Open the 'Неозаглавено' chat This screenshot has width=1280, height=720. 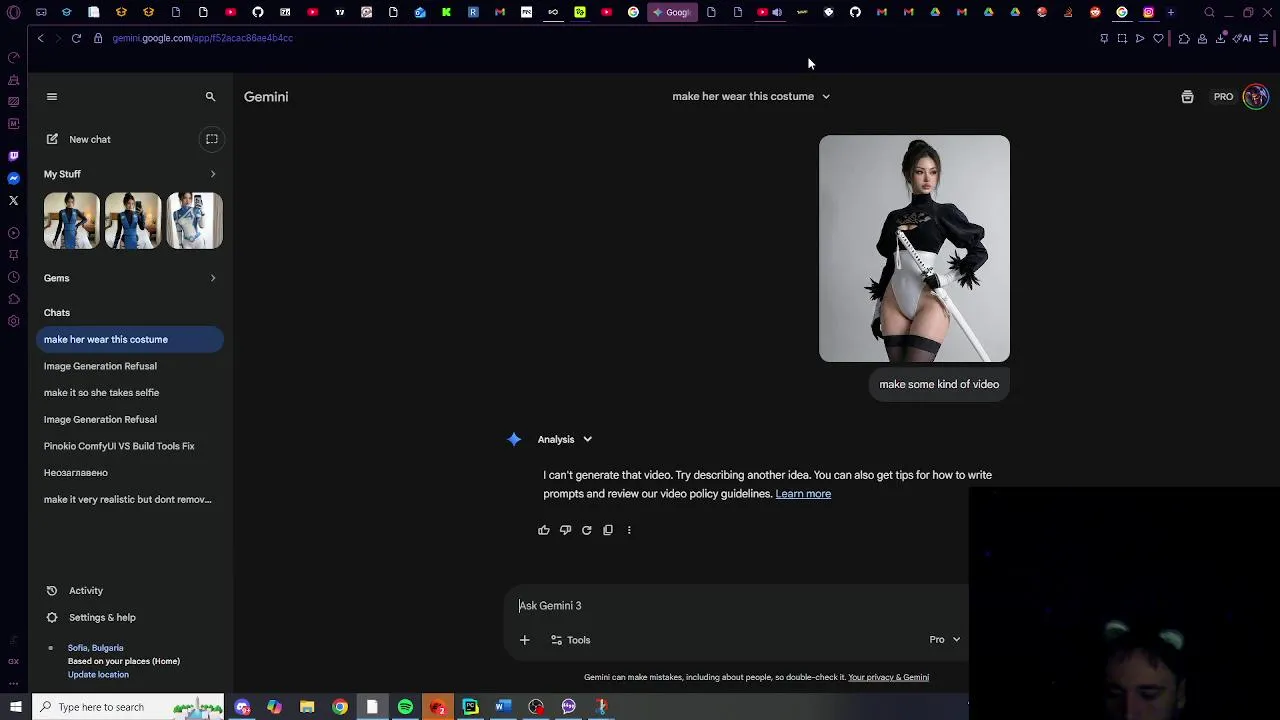point(130,473)
